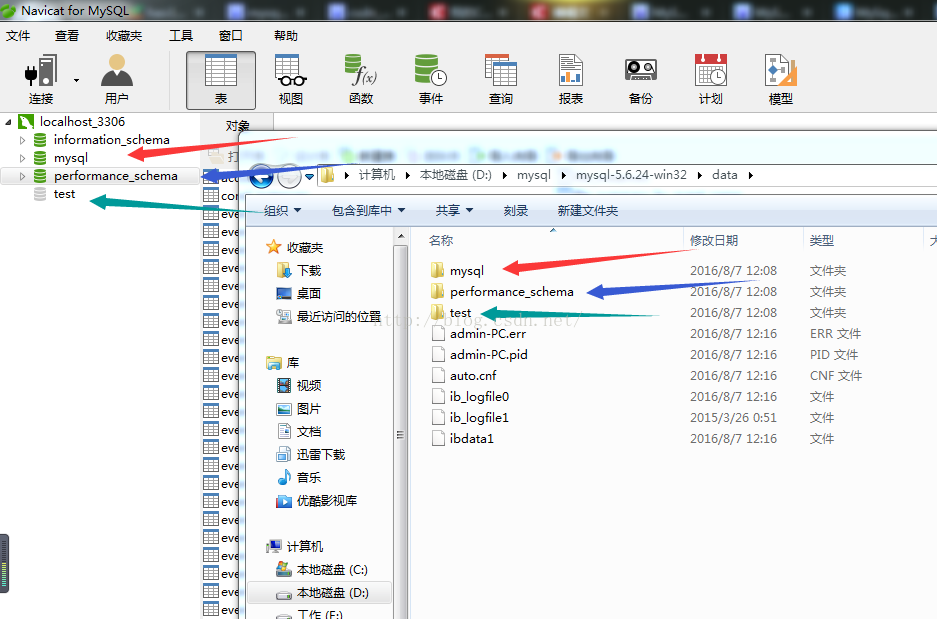Sort by Name (名称) column header
The height and width of the screenshot is (619, 937).
(441, 240)
